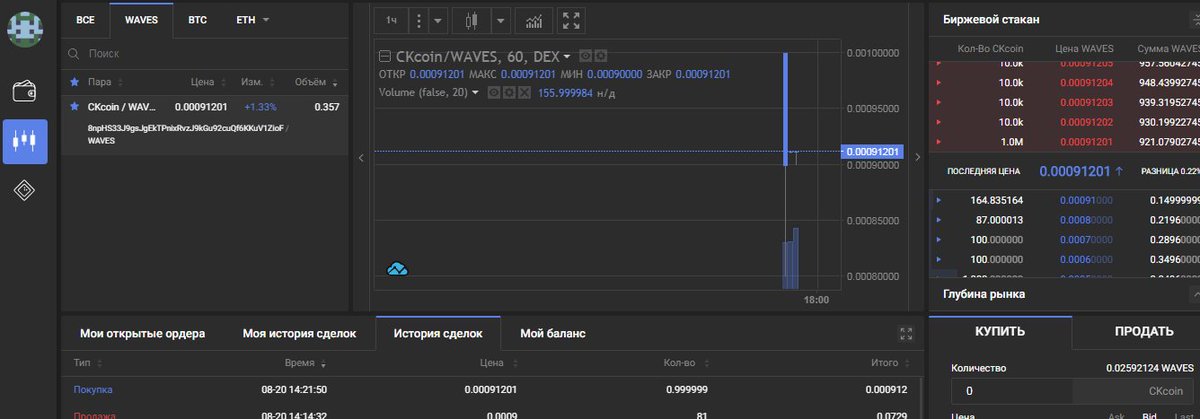
Task: Click the 0.00091201 current price label on chart axis
Action: pos(873,152)
